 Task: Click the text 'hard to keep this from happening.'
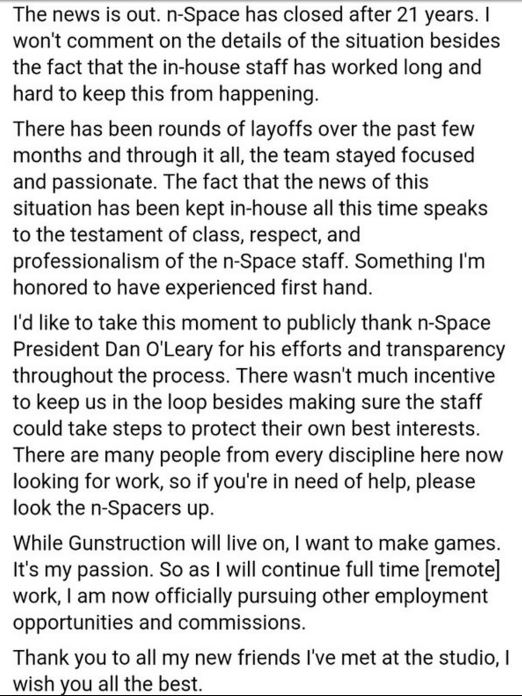pos(166,94)
